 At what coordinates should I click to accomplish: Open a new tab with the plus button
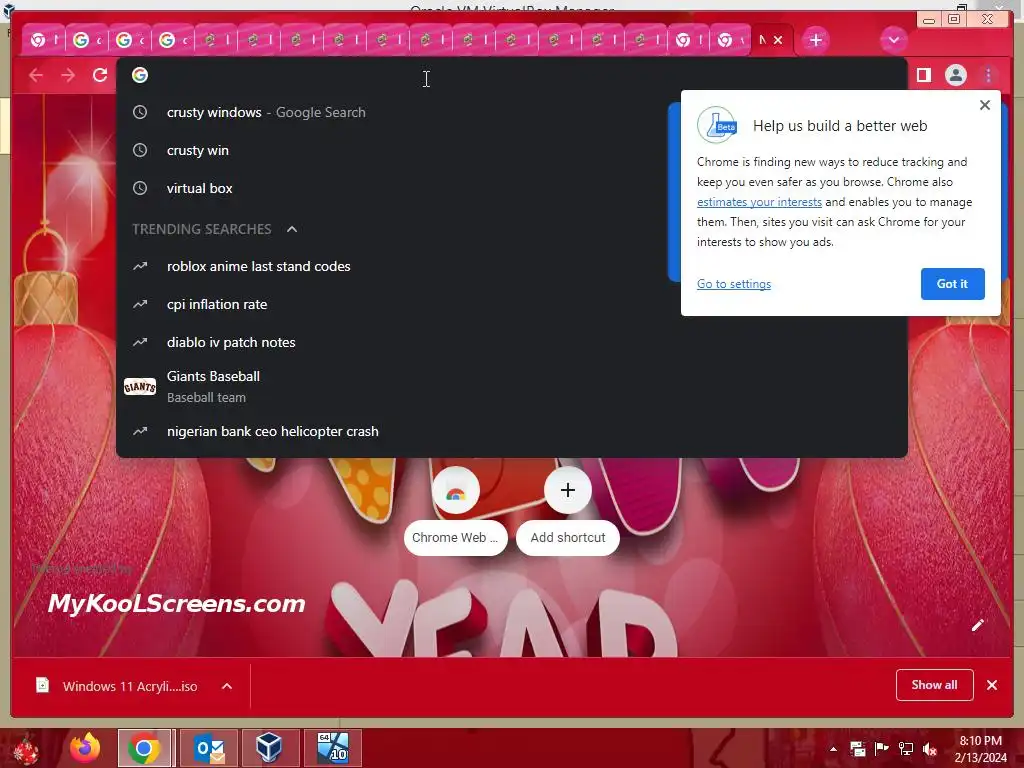click(815, 40)
